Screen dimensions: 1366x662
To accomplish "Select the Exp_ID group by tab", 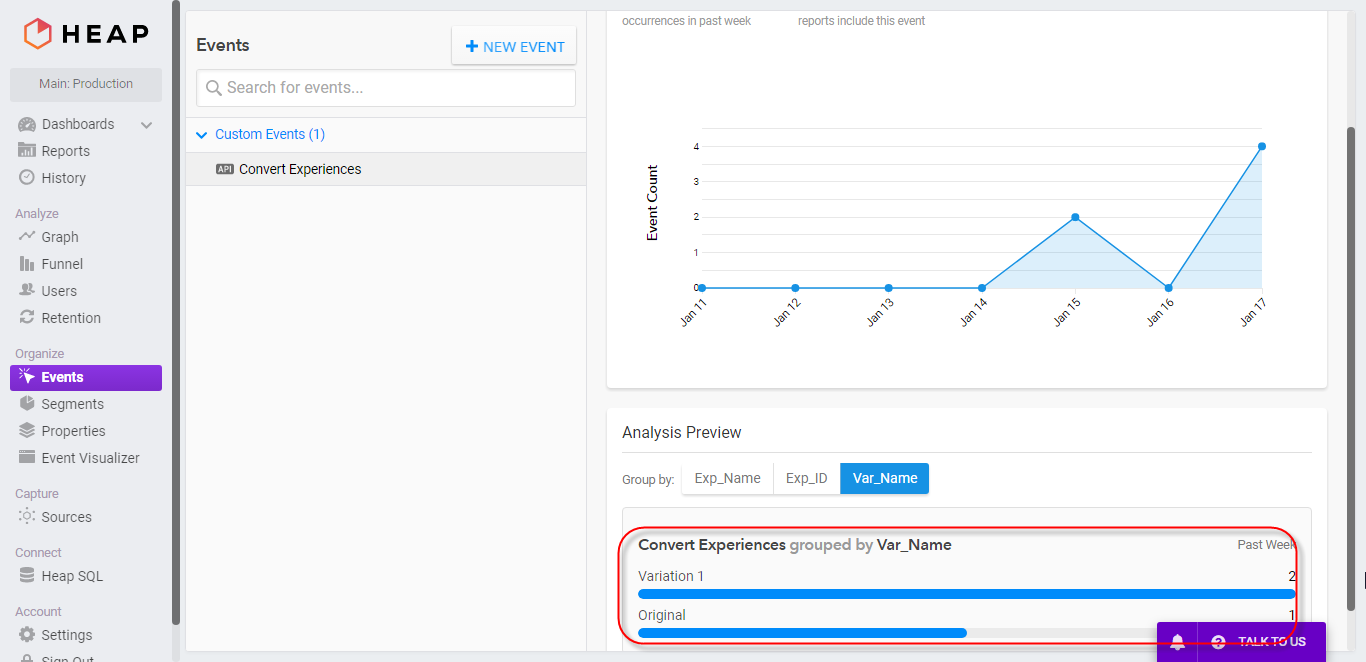I will coord(806,478).
